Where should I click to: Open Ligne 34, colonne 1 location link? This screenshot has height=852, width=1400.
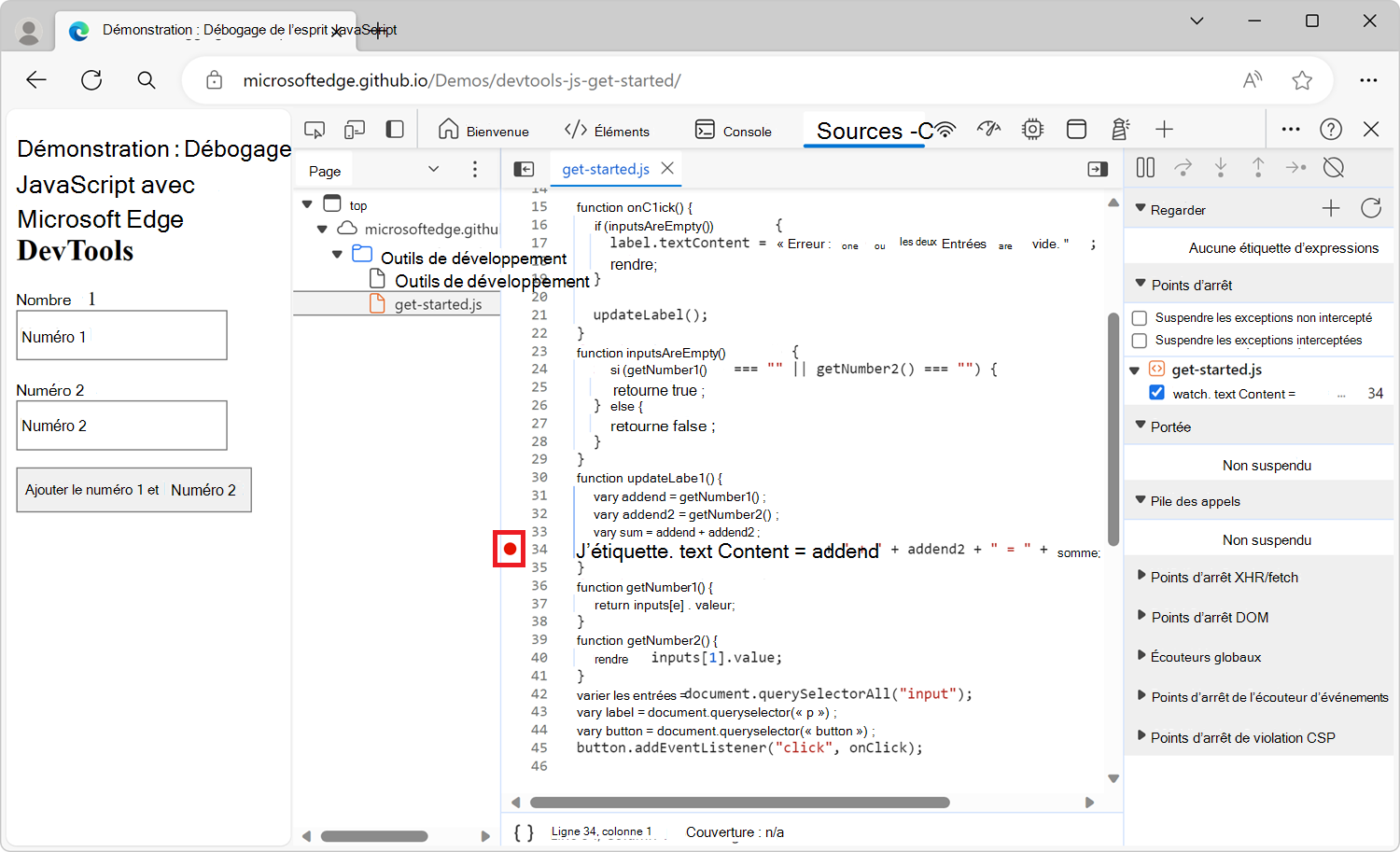602,830
